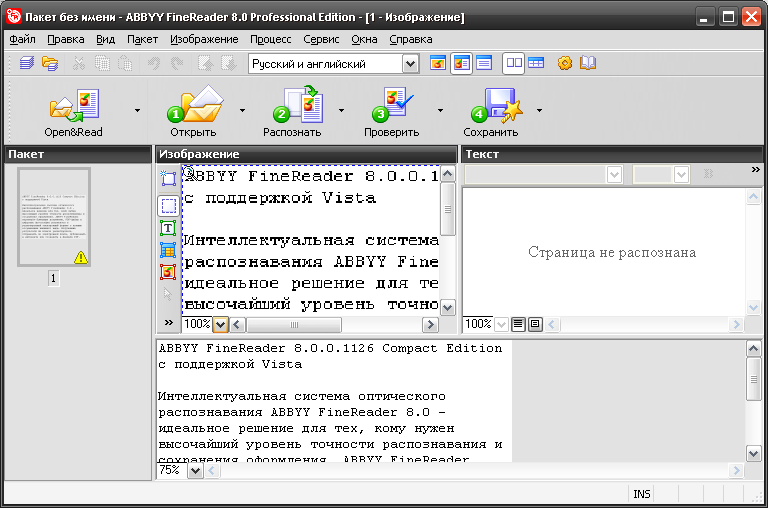Image resolution: width=768 pixels, height=508 pixels.
Task: Open the Сервис menu
Action: (x=321, y=39)
